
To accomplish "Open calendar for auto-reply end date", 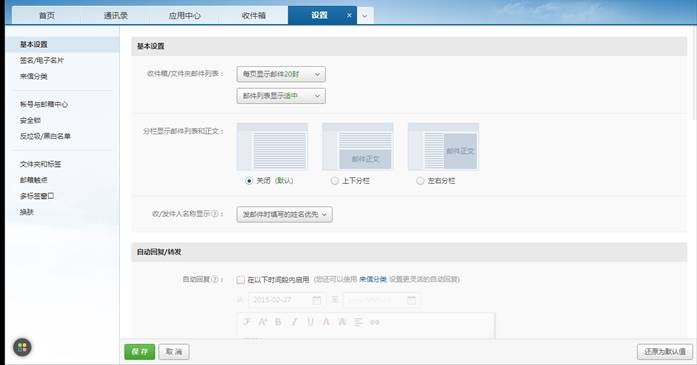I will pyautogui.click(x=412, y=300).
